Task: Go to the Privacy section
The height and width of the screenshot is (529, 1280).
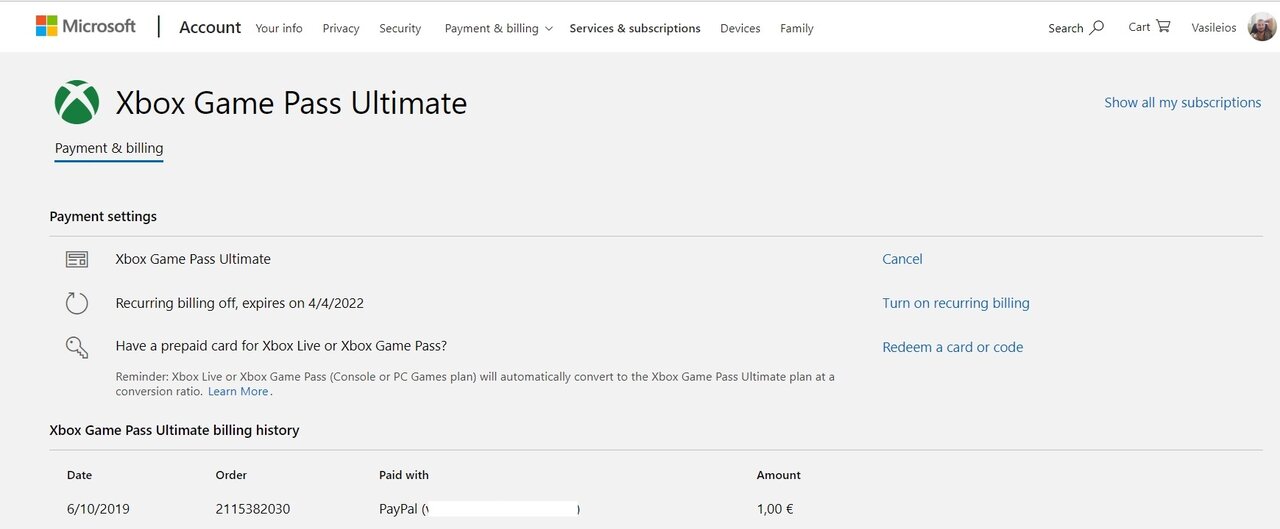Action: coord(341,28)
